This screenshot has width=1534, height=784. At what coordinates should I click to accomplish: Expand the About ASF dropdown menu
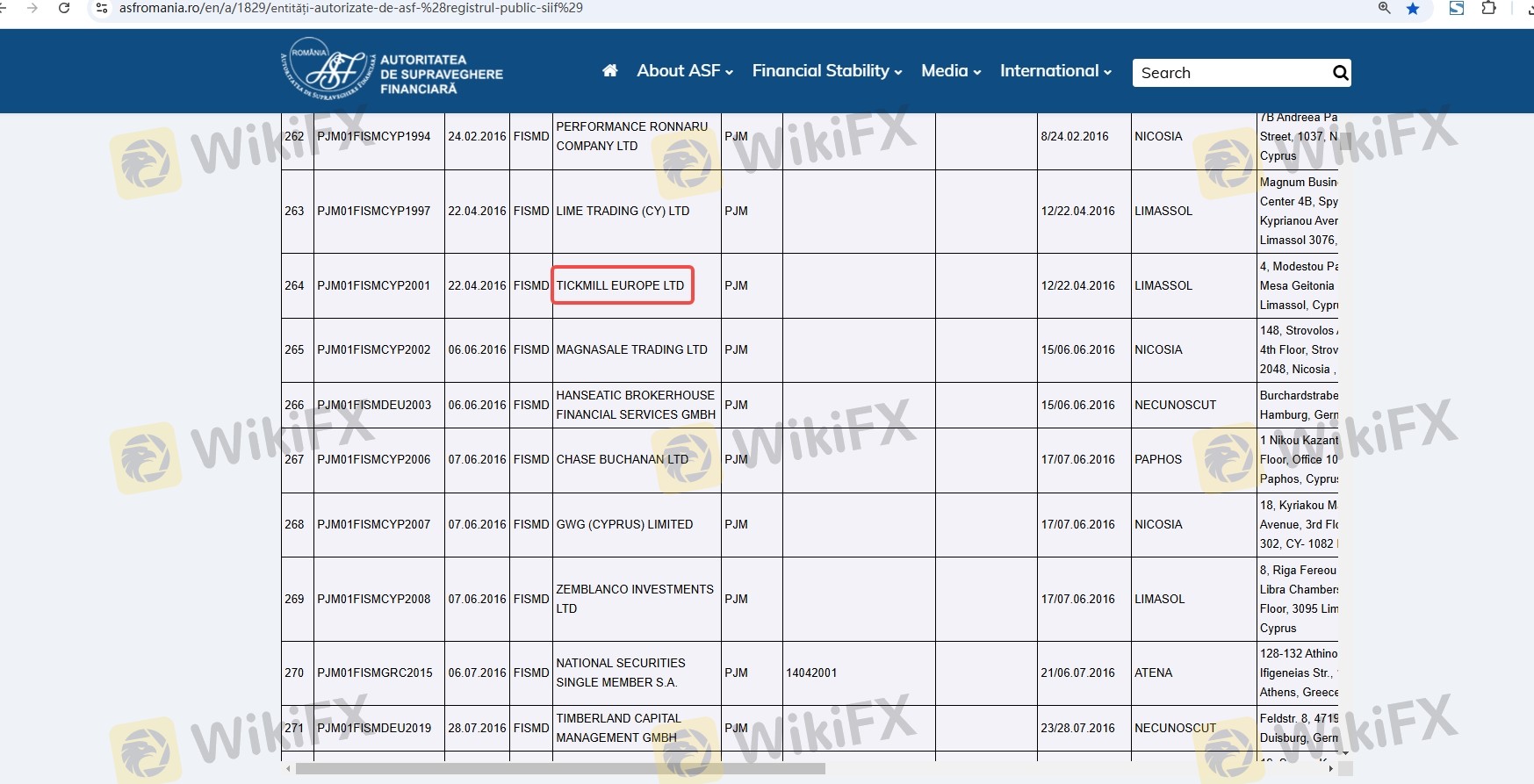click(684, 71)
